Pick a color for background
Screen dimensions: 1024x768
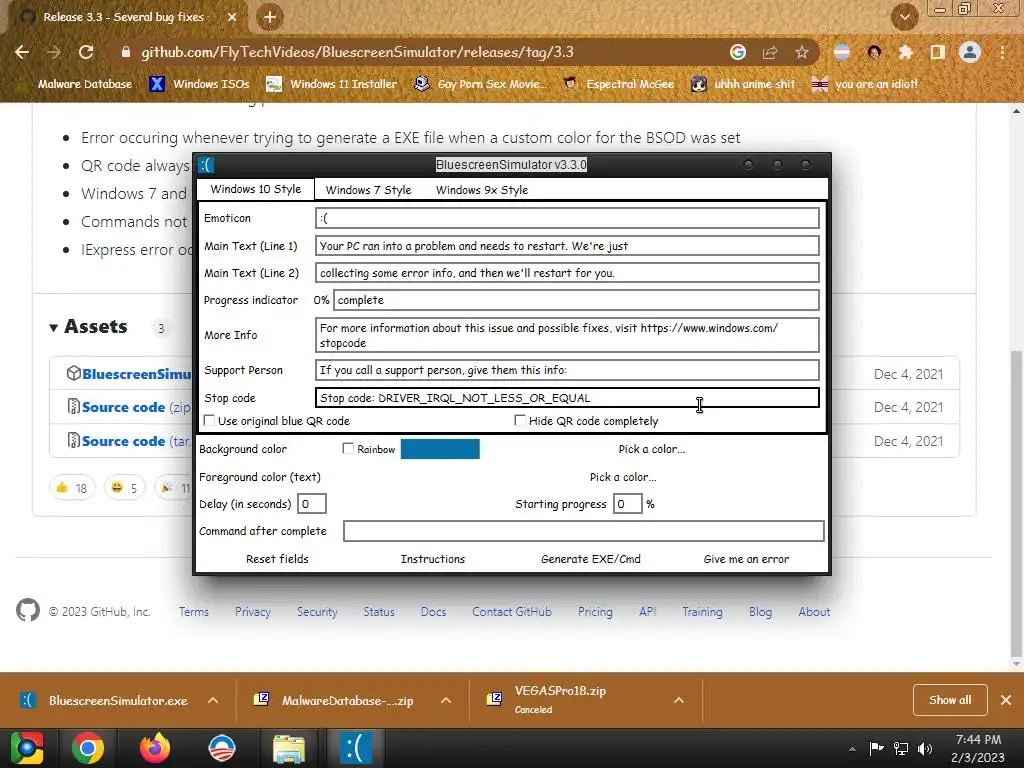[x=652, y=449]
